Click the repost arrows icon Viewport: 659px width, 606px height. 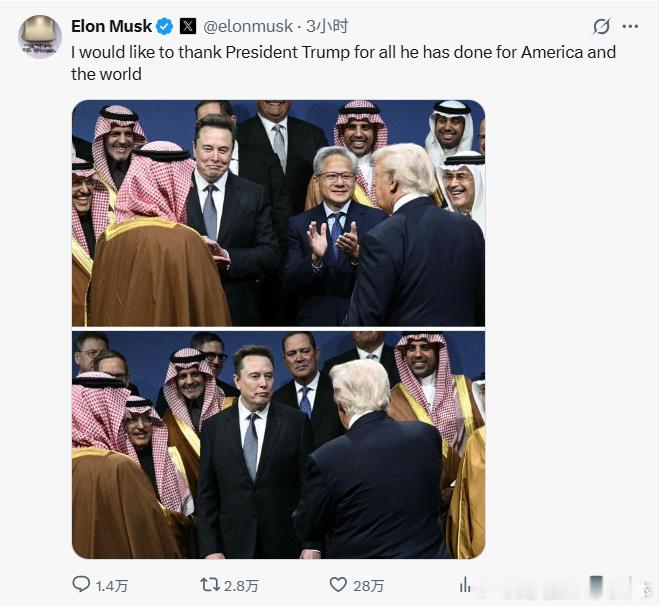pyautogui.click(x=210, y=585)
